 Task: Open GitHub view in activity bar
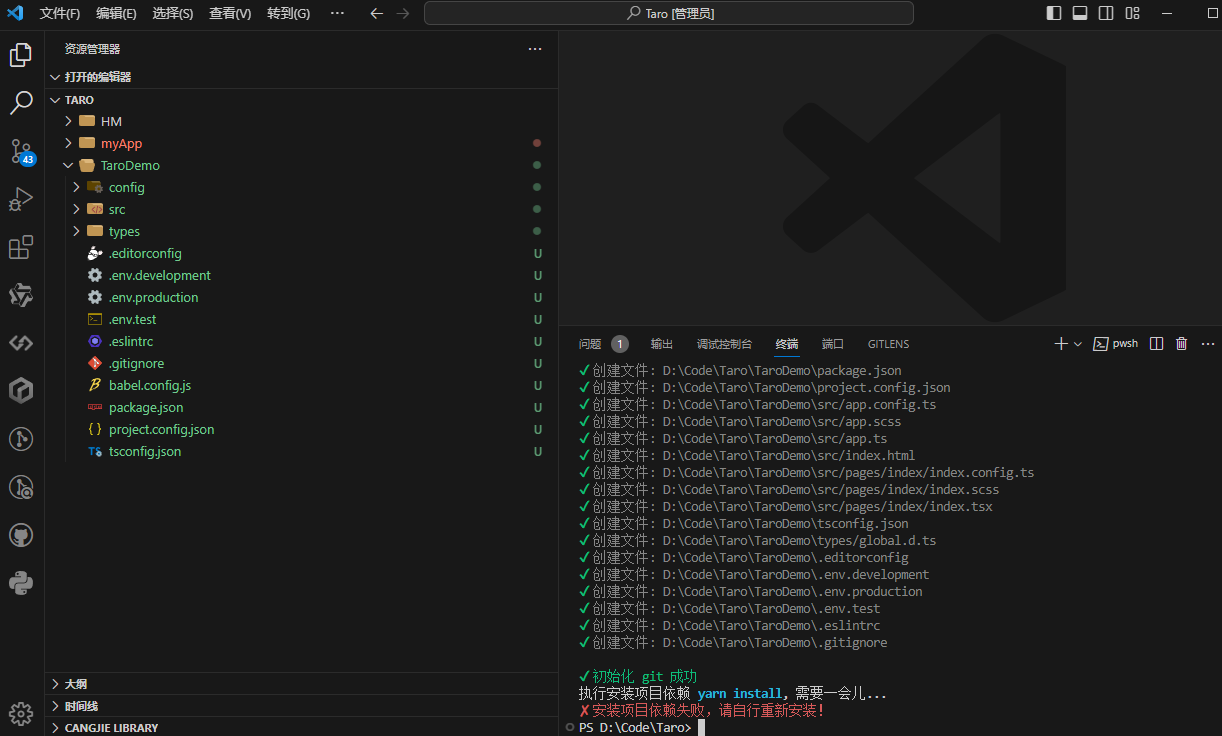point(21,535)
